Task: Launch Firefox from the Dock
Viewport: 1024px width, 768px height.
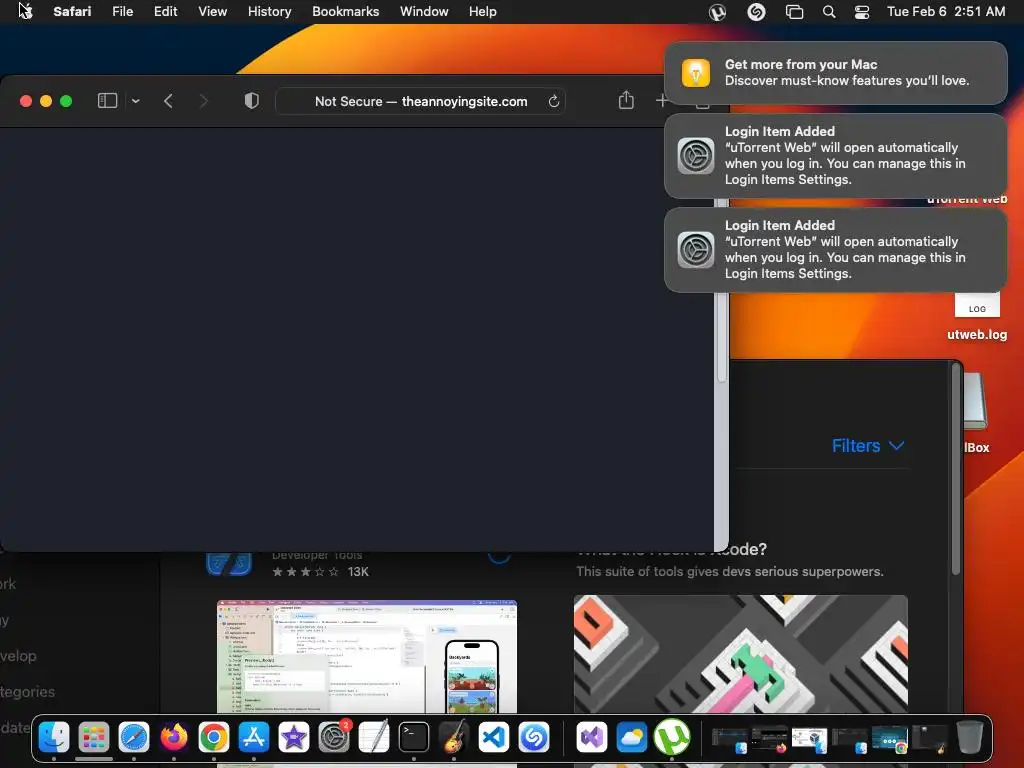Action: pos(174,737)
